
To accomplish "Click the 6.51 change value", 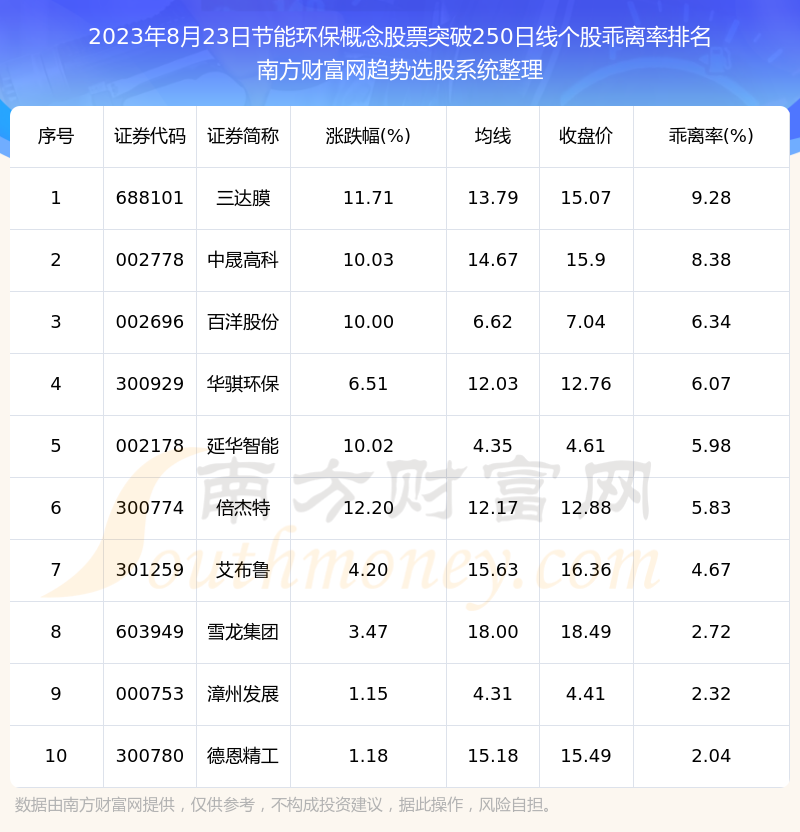I will point(368,384).
